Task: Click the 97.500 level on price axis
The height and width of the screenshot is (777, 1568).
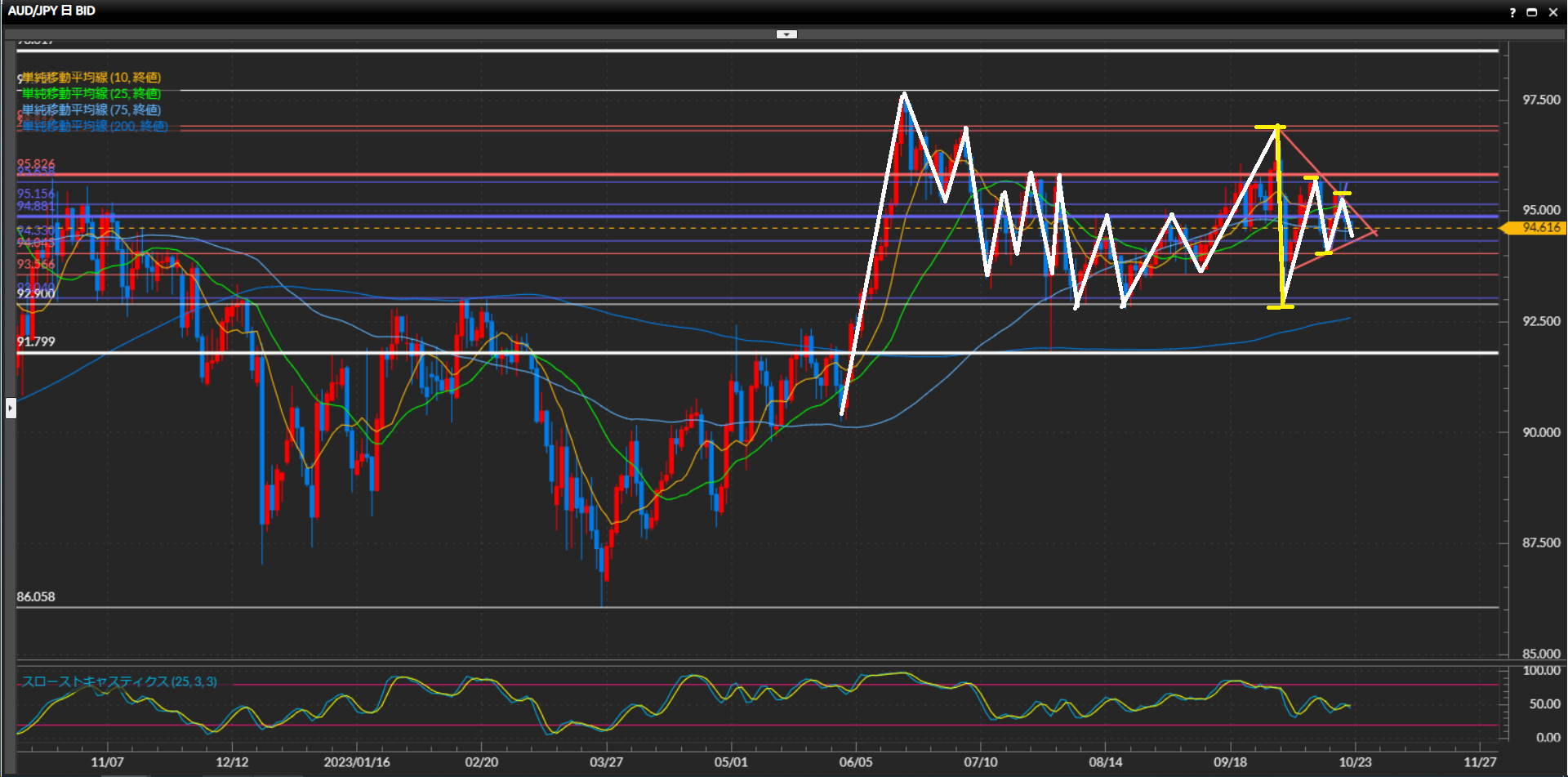Action: pyautogui.click(x=1540, y=100)
